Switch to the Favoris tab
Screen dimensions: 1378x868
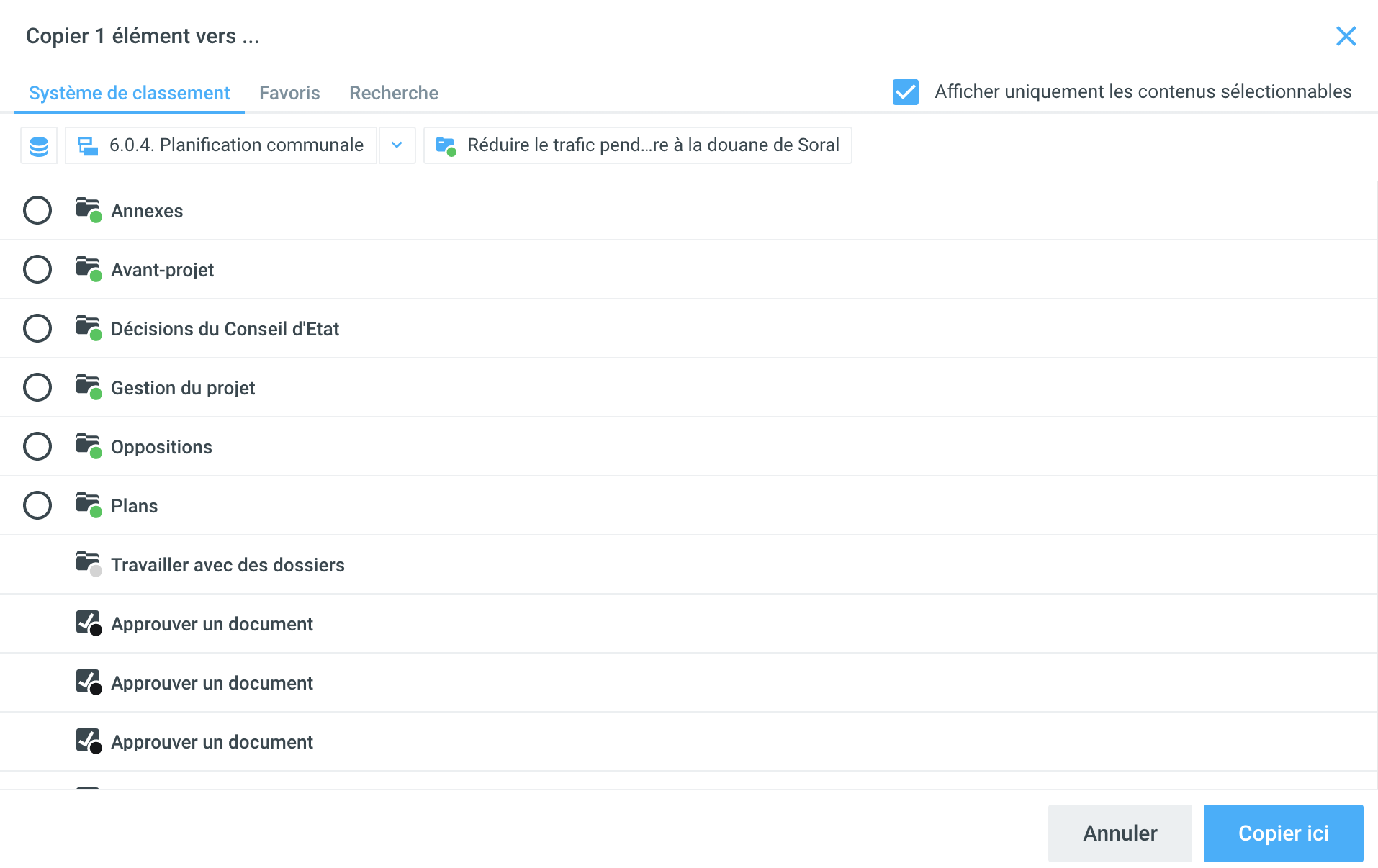[x=289, y=93]
